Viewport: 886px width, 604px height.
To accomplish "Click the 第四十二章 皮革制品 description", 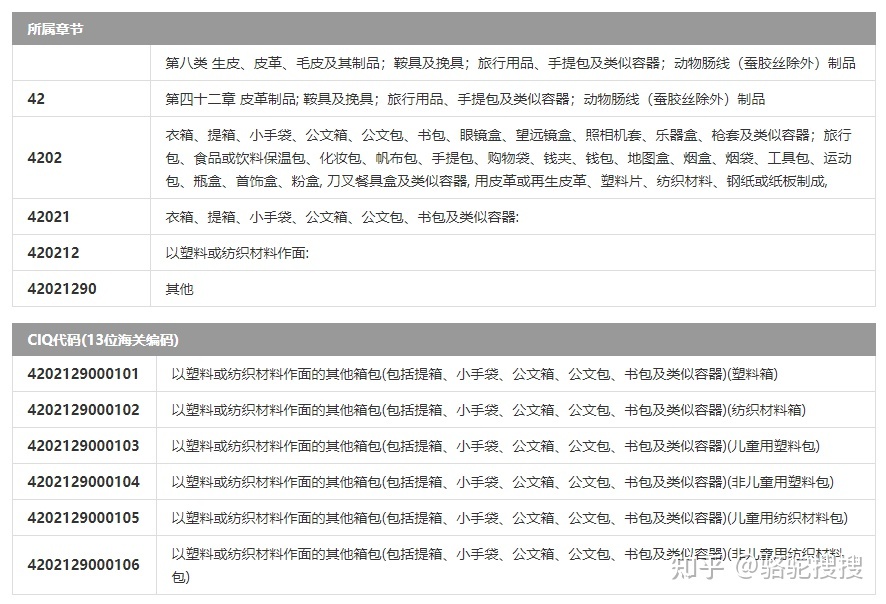I will coord(465,99).
